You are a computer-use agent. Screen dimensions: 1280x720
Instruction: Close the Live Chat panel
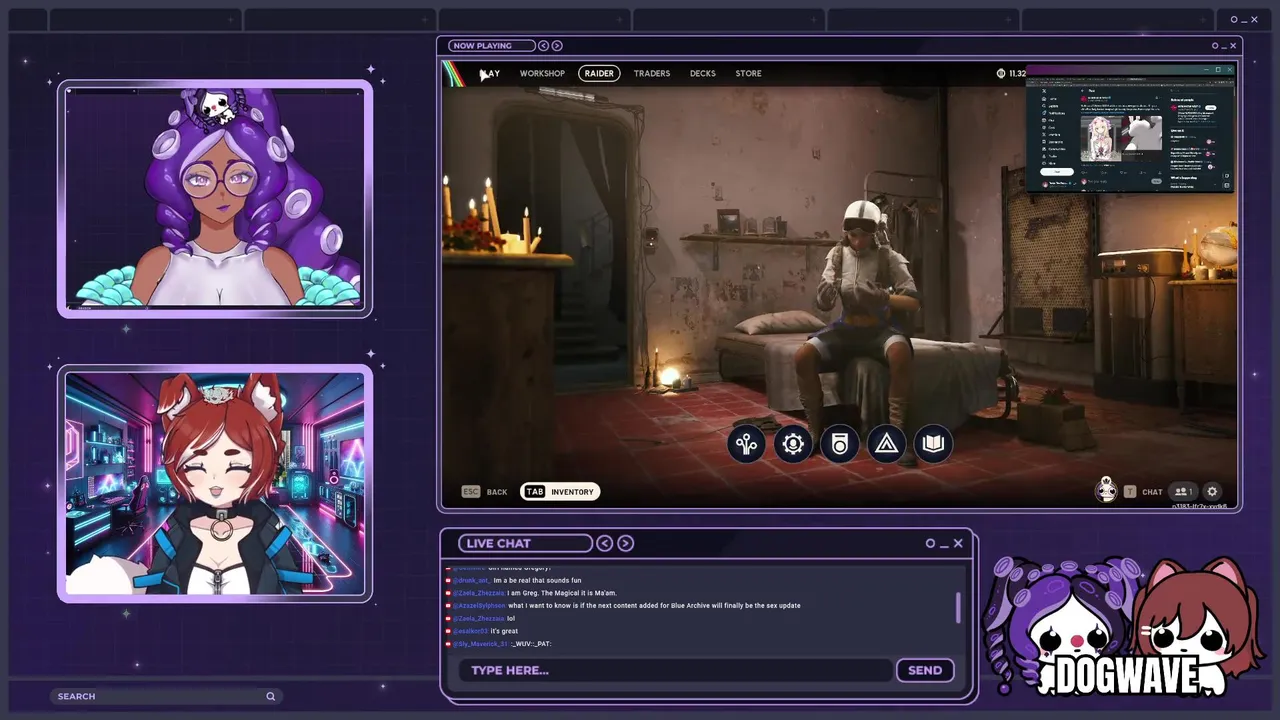click(958, 543)
